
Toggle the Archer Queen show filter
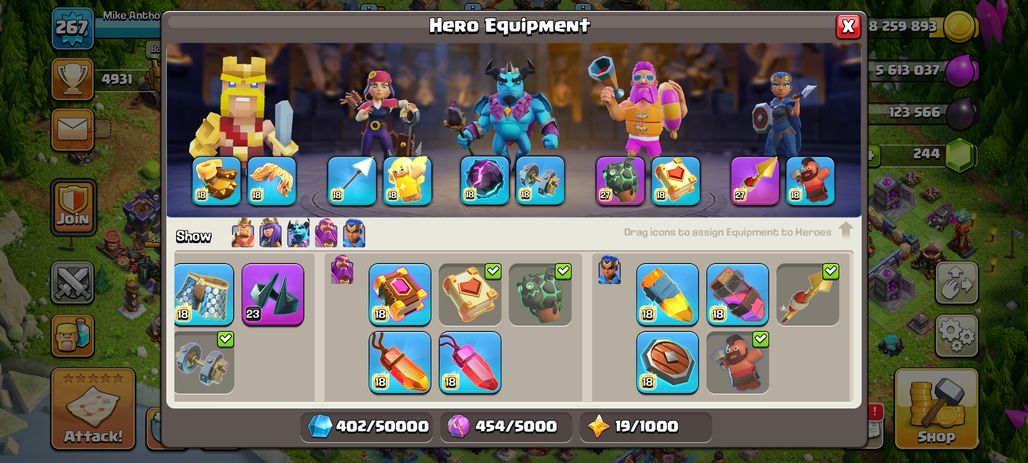pyautogui.click(x=270, y=233)
